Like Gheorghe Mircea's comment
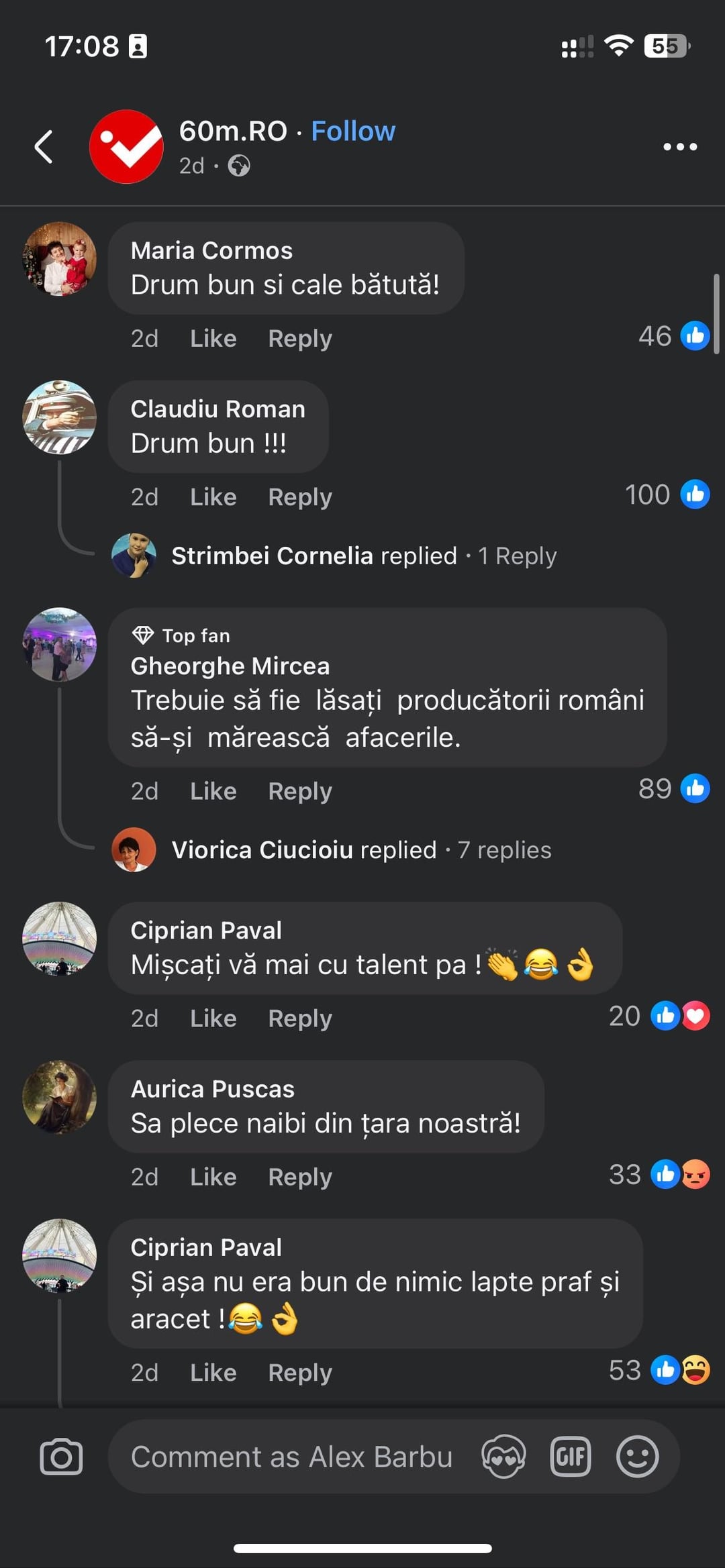The width and height of the screenshot is (725, 1568). click(213, 790)
